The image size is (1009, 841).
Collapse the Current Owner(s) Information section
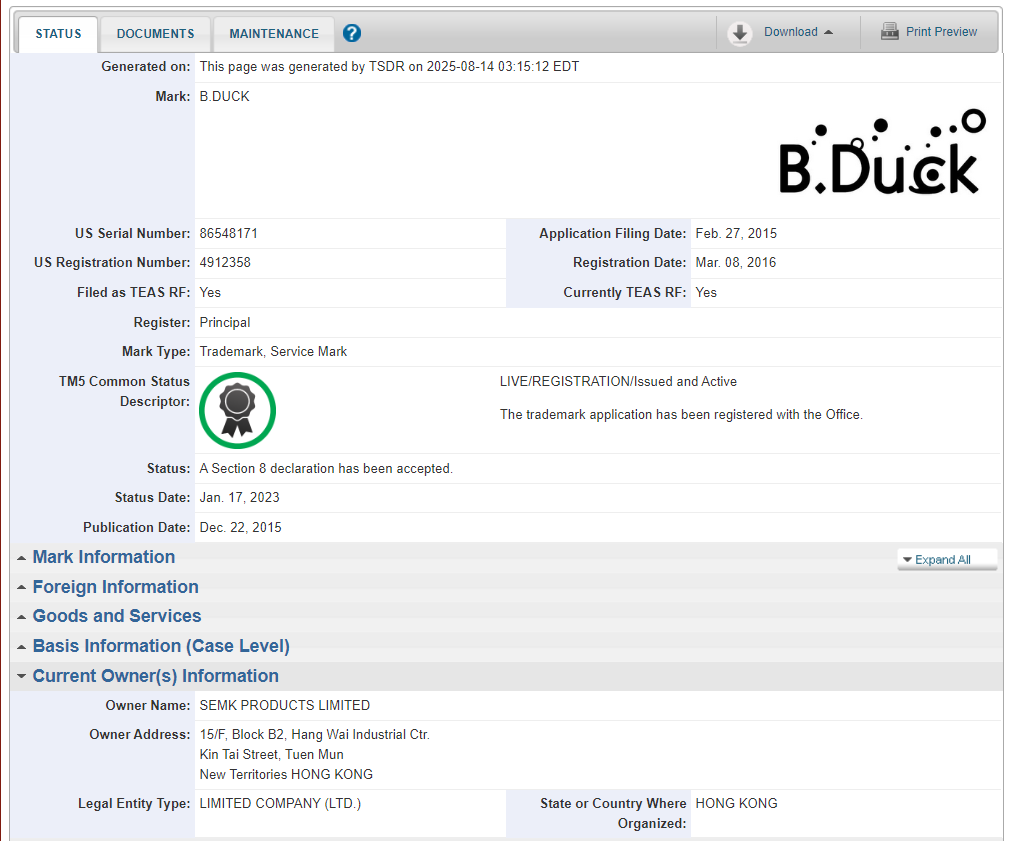pos(155,676)
